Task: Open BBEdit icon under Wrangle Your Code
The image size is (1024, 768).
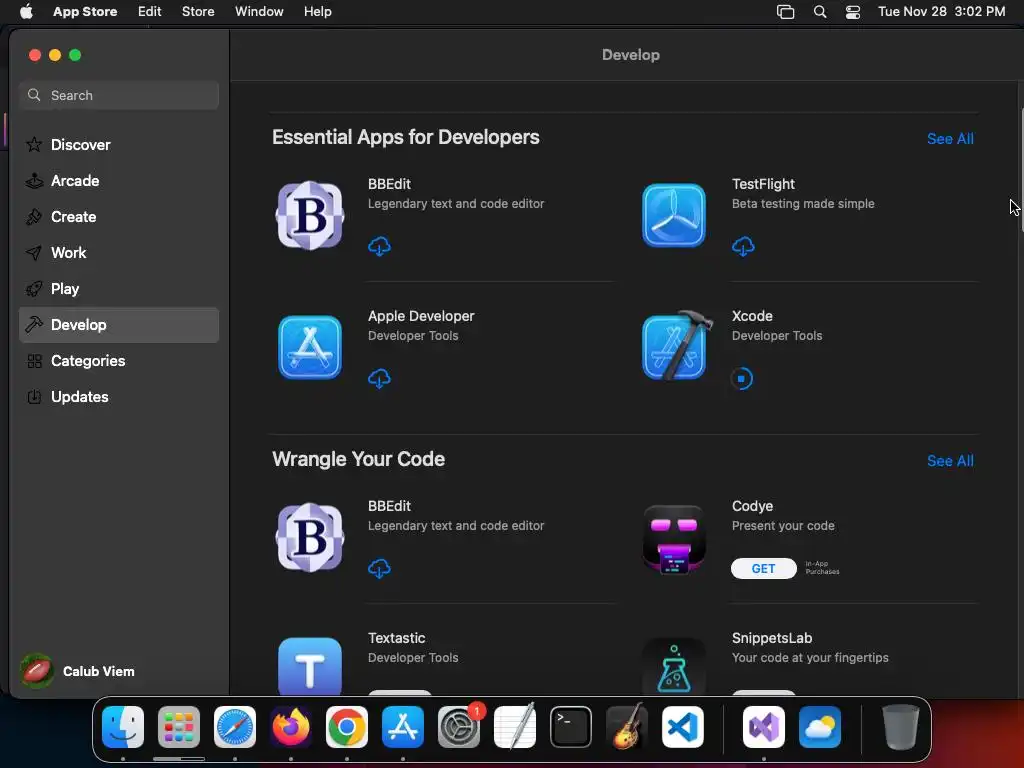Action: pyautogui.click(x=310, y=537)
